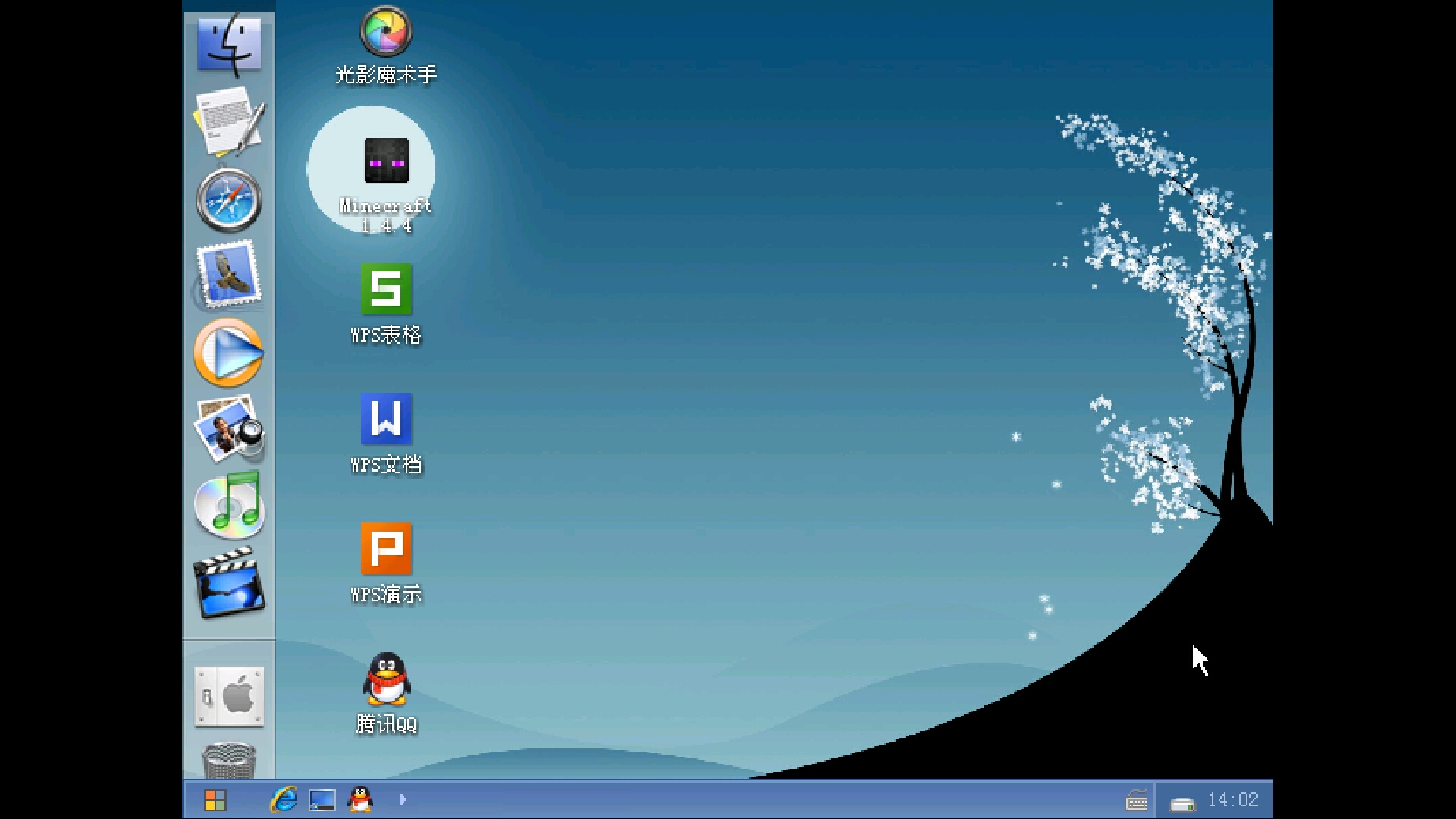Open iMovie clapperboard icon in dock
1456x819 pixels.
(x=229, y=582)
